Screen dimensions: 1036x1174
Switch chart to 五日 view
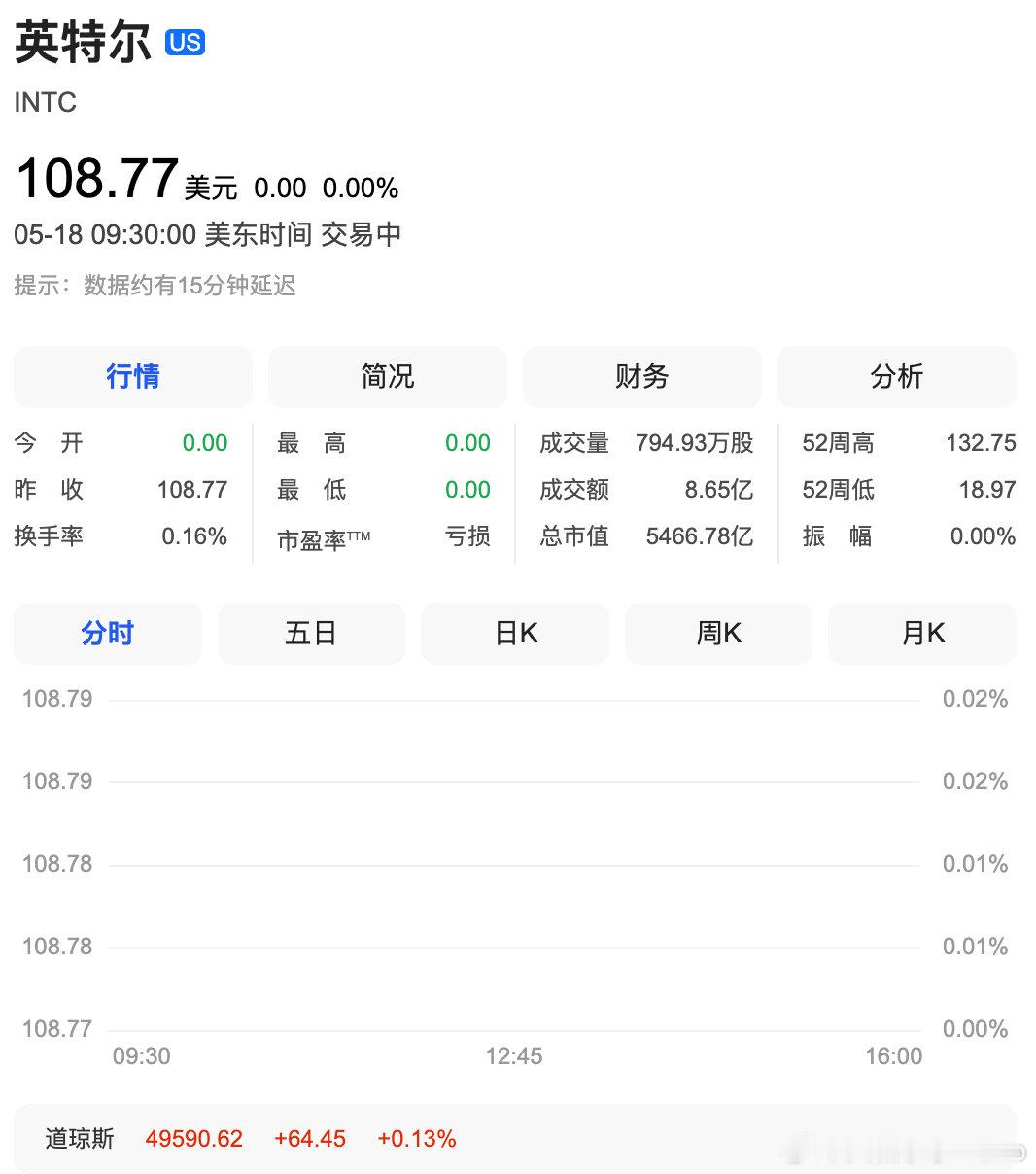coord(311,634)
